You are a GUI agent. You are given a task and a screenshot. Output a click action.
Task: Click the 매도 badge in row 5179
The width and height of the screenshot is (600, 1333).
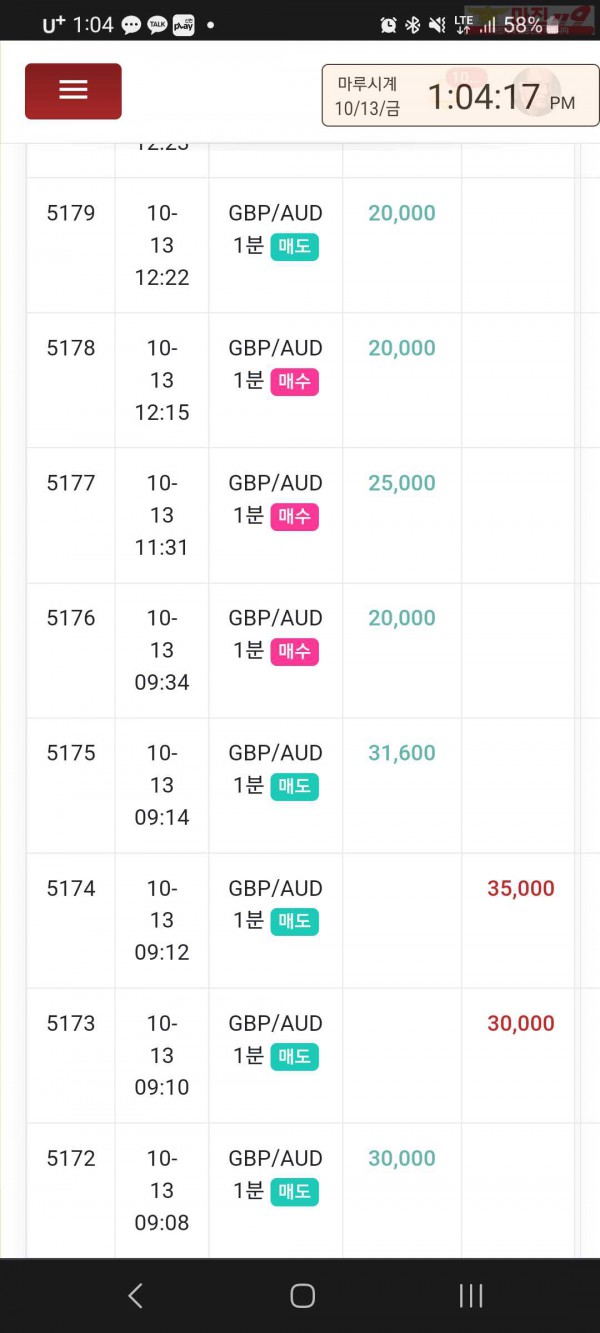coord(294,246)
